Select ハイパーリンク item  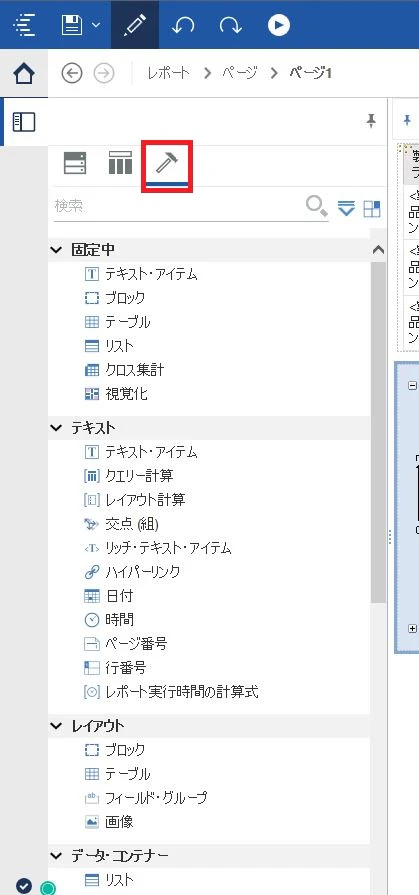pos(132,571)
